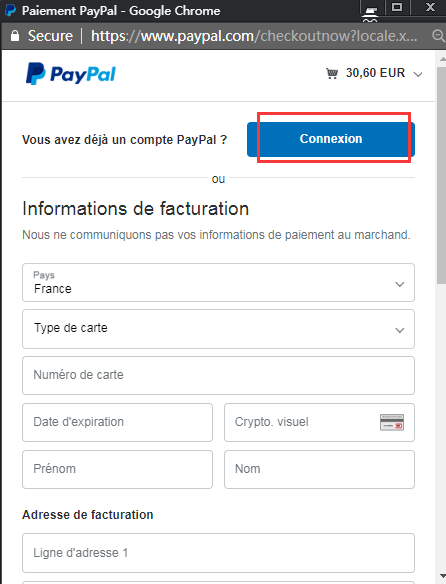The width and height of the screenshot is (446, 584).
Task: Expand the 30,60 EUR cart summary chevron
Action: tap(418, 74)
